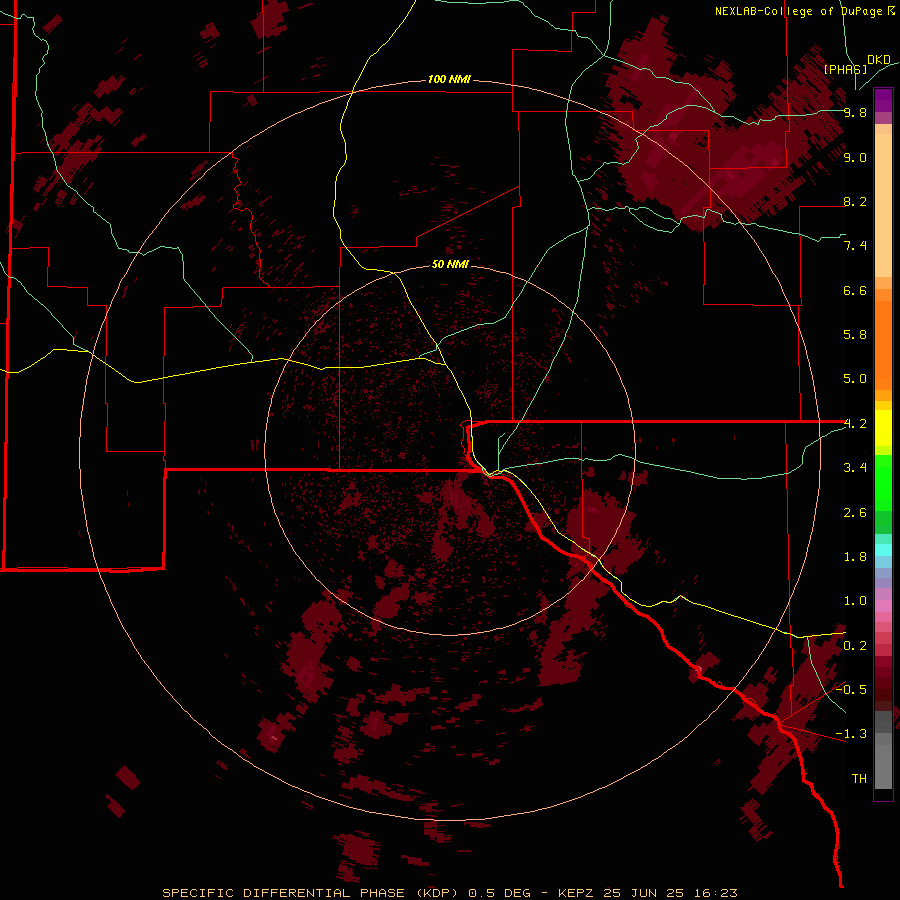
Task: Click the -0.5 scale value
Action: 851,689
